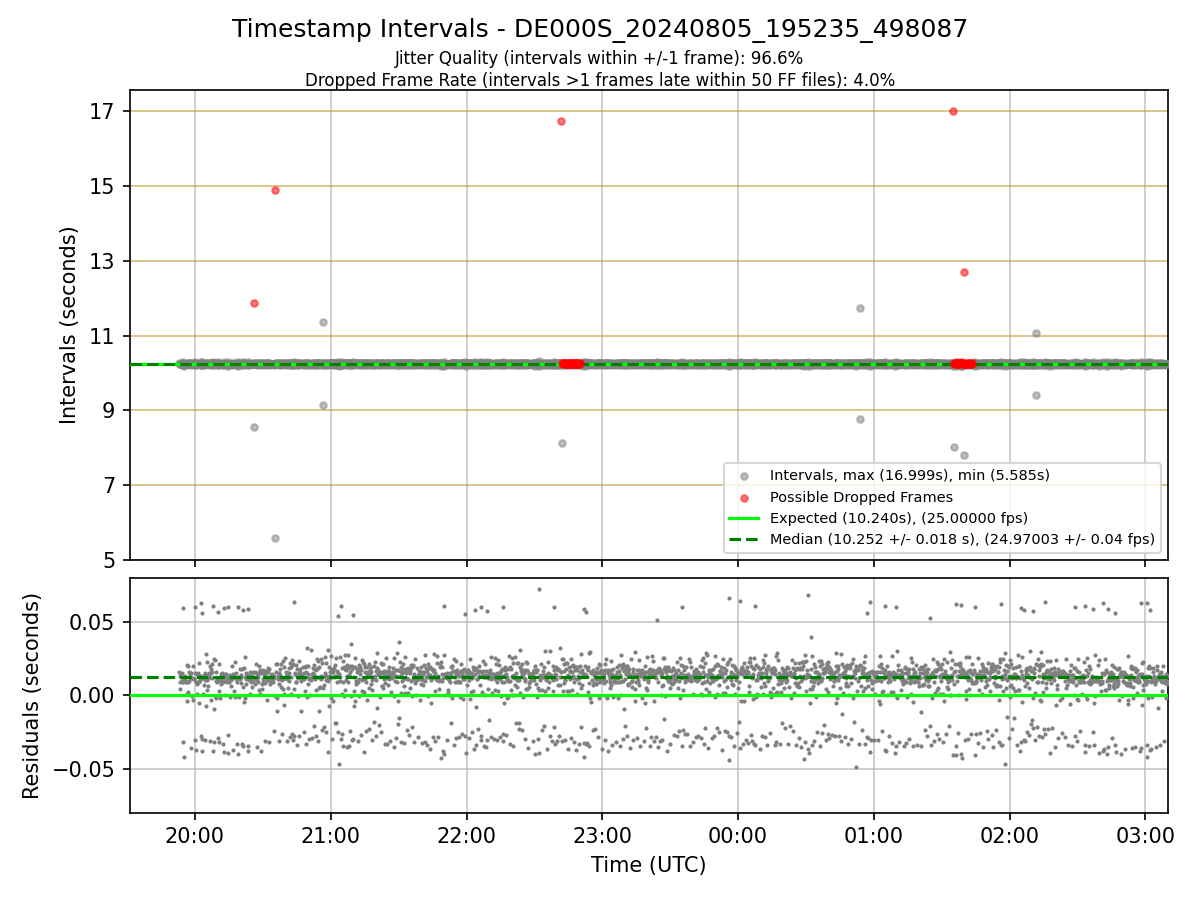The image size is (1200, 900).
Task: Click the red point near 16.7 seconds before 23:00
Action: [561, 121]
